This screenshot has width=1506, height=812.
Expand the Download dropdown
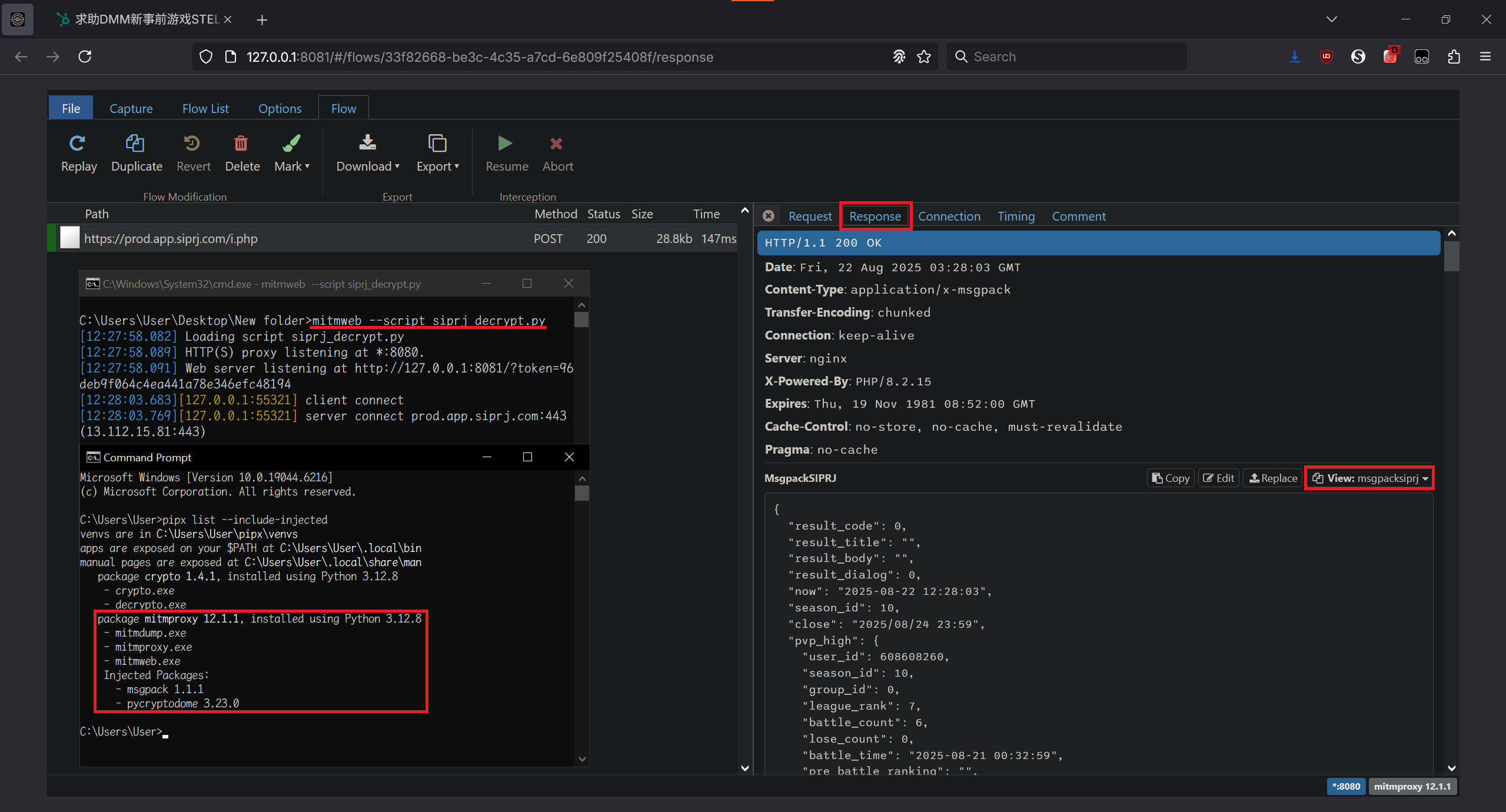(x=368, y=167)
